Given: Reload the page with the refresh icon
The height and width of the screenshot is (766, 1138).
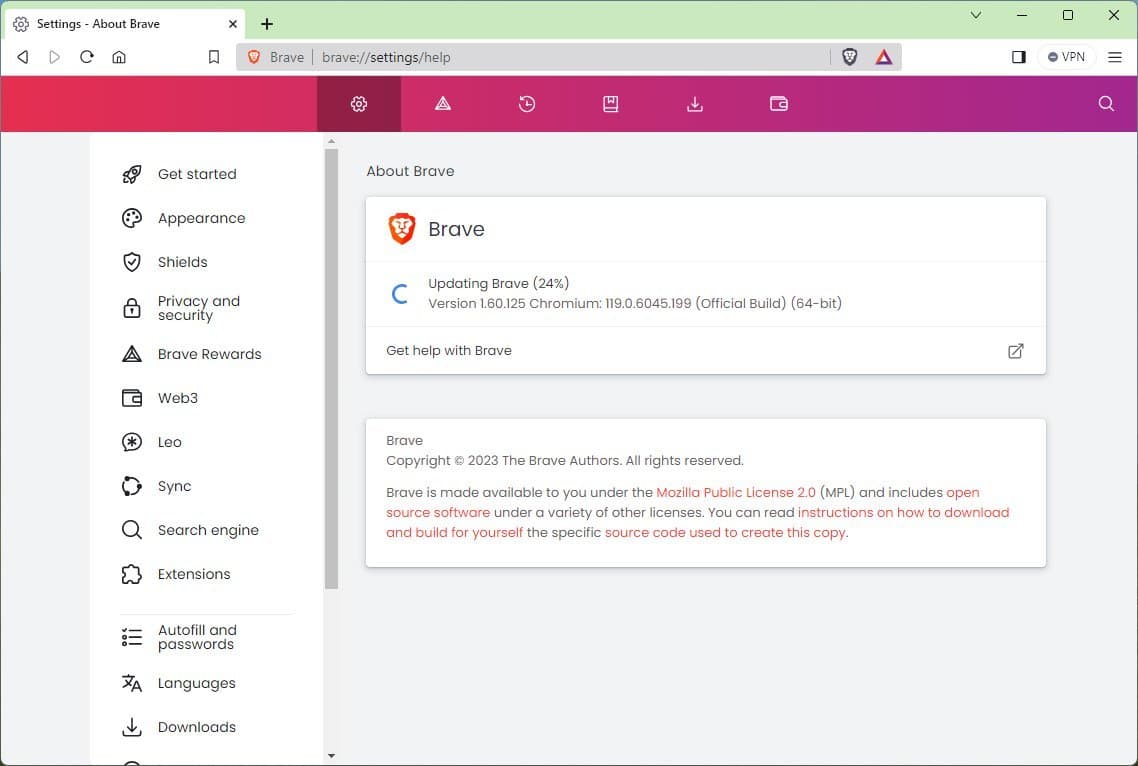Looking at the screenshot, I should click(x=87, y=57).
